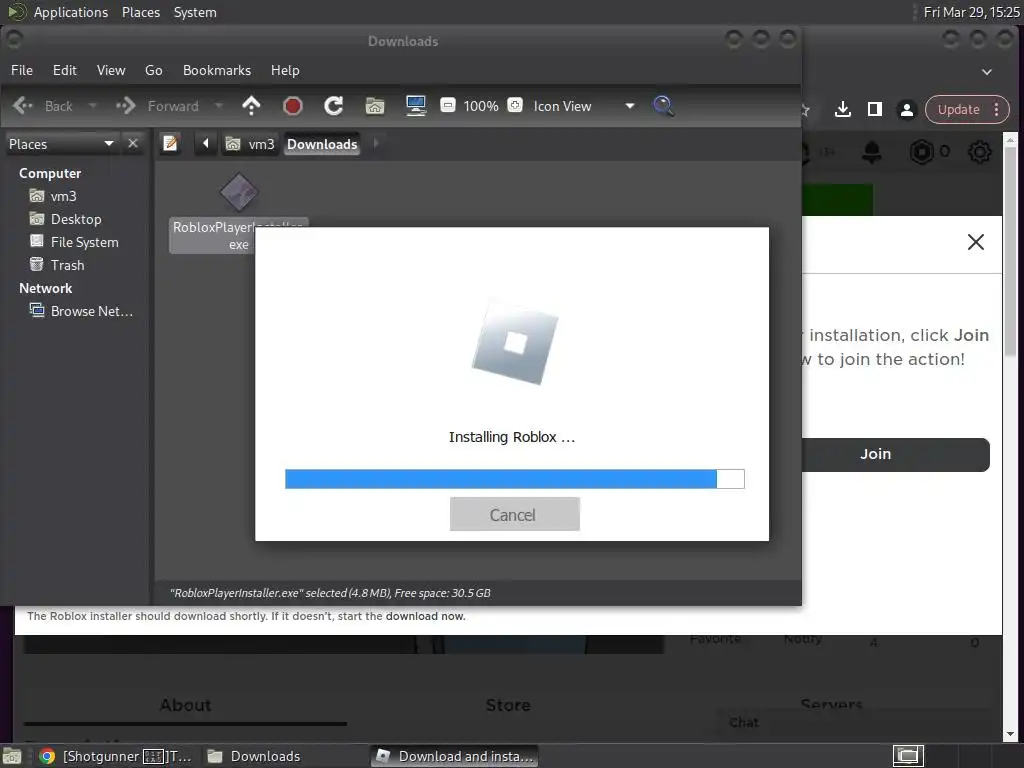Screen dimensions: 1024x768
Task: Select the Downloads path bar button
Action: click(322, 144)
